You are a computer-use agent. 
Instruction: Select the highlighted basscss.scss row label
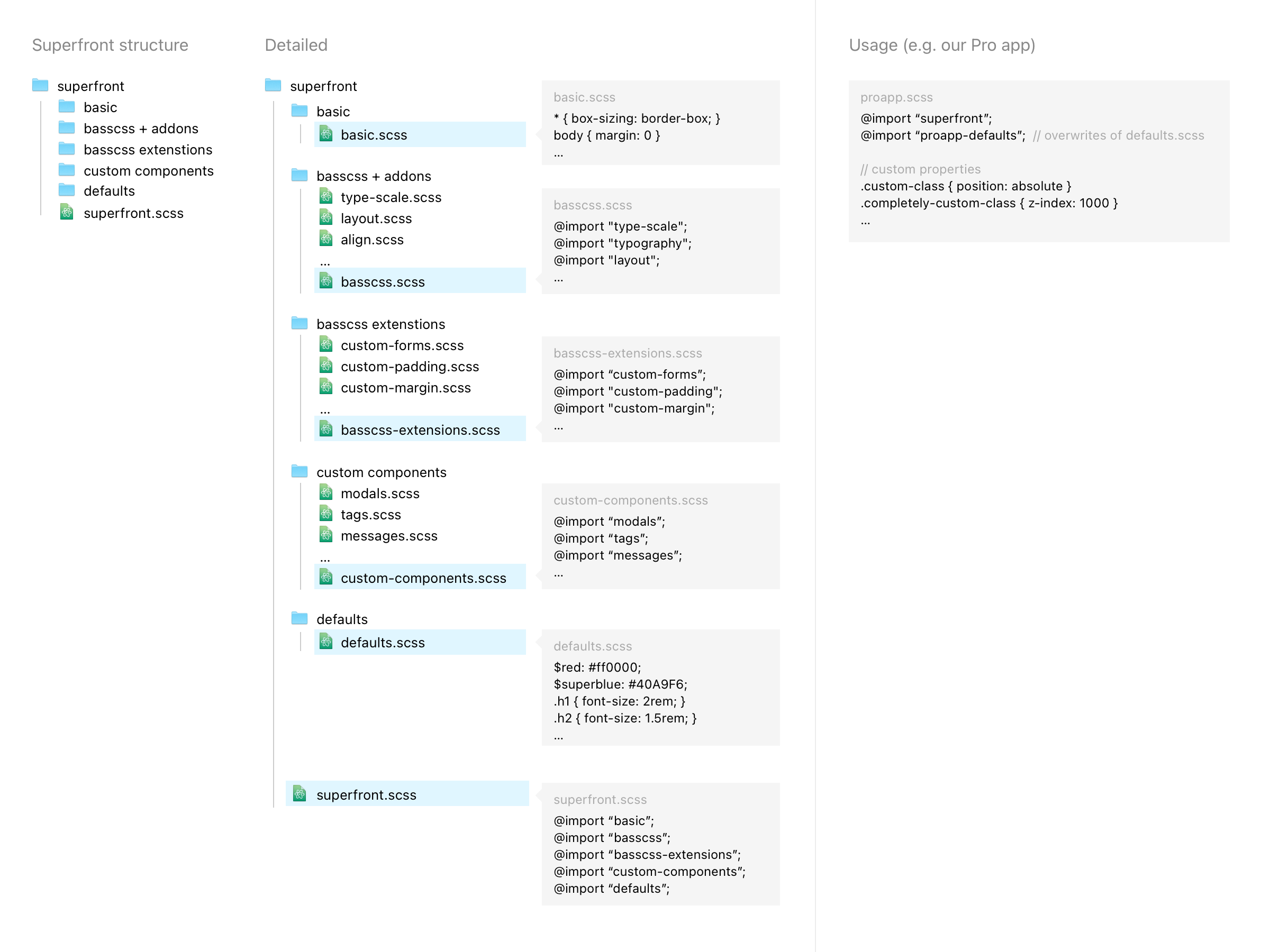click(x=383, y=282)
